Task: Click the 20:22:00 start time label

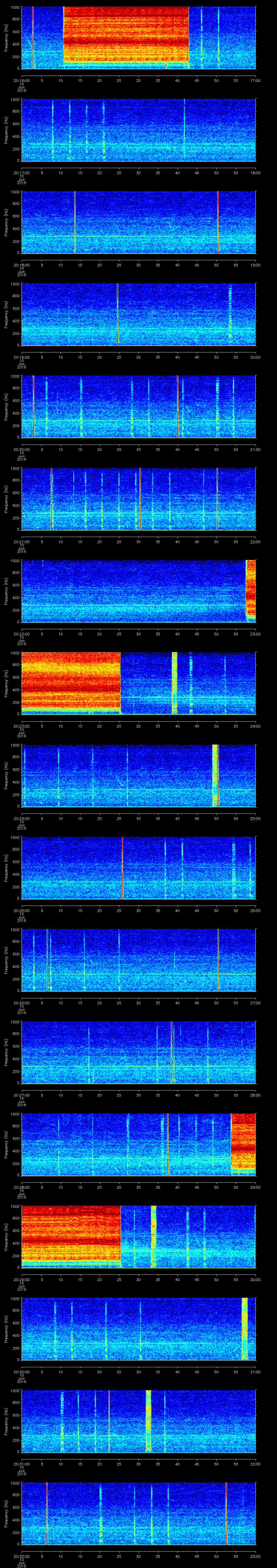Action: [x=21, y=634]
